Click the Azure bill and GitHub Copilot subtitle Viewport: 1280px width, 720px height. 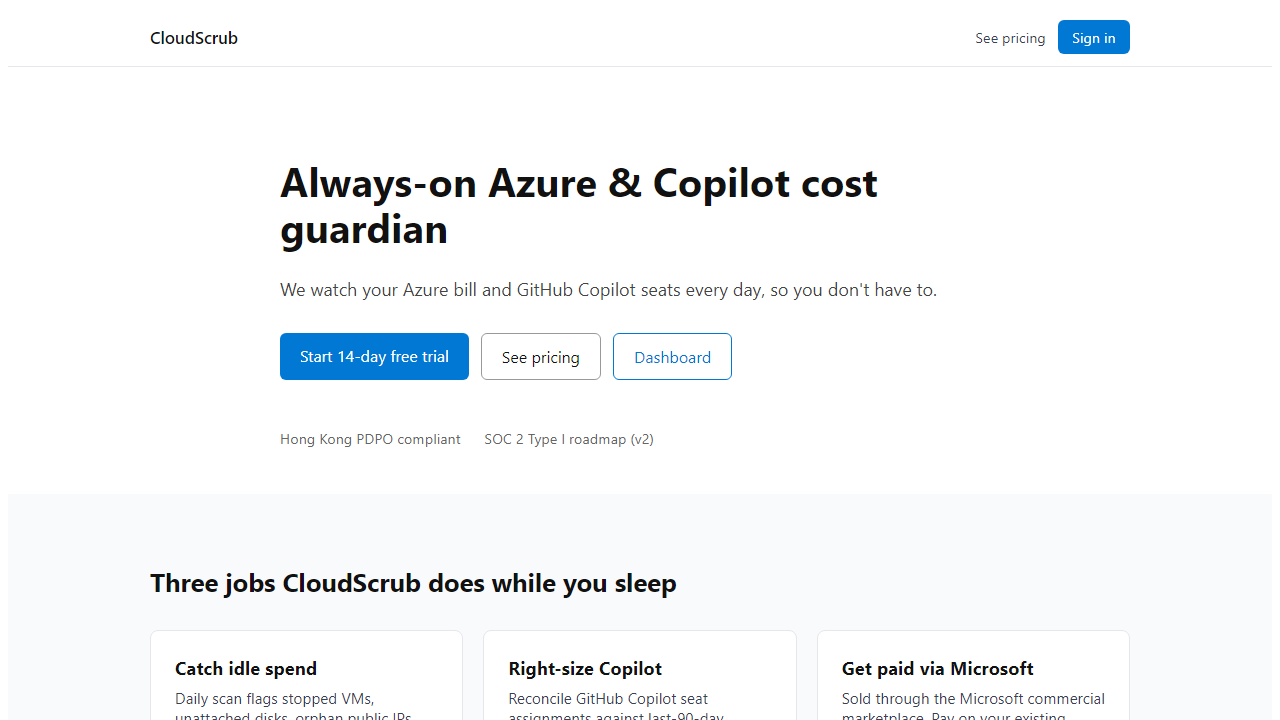click(608, 290)
